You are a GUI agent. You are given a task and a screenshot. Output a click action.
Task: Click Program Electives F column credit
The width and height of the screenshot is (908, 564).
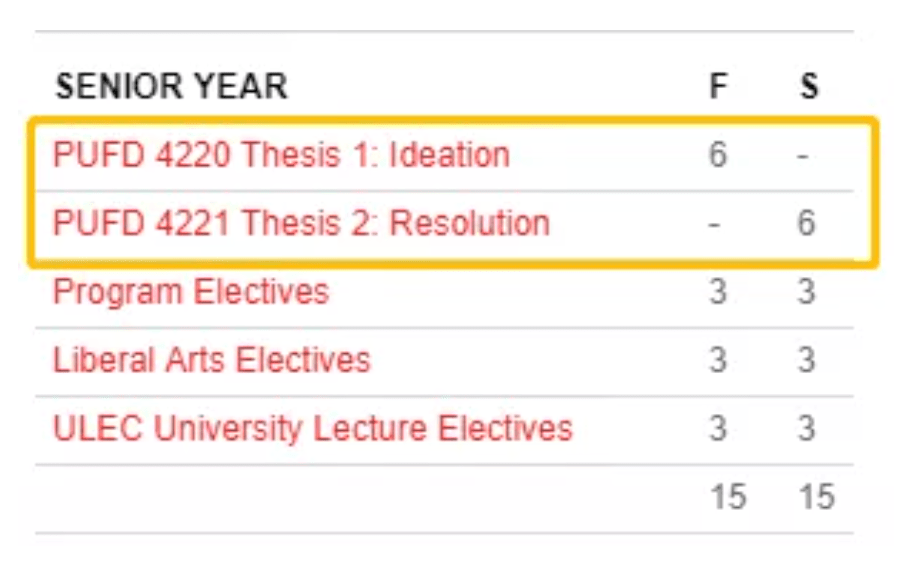tap(717, 292)
